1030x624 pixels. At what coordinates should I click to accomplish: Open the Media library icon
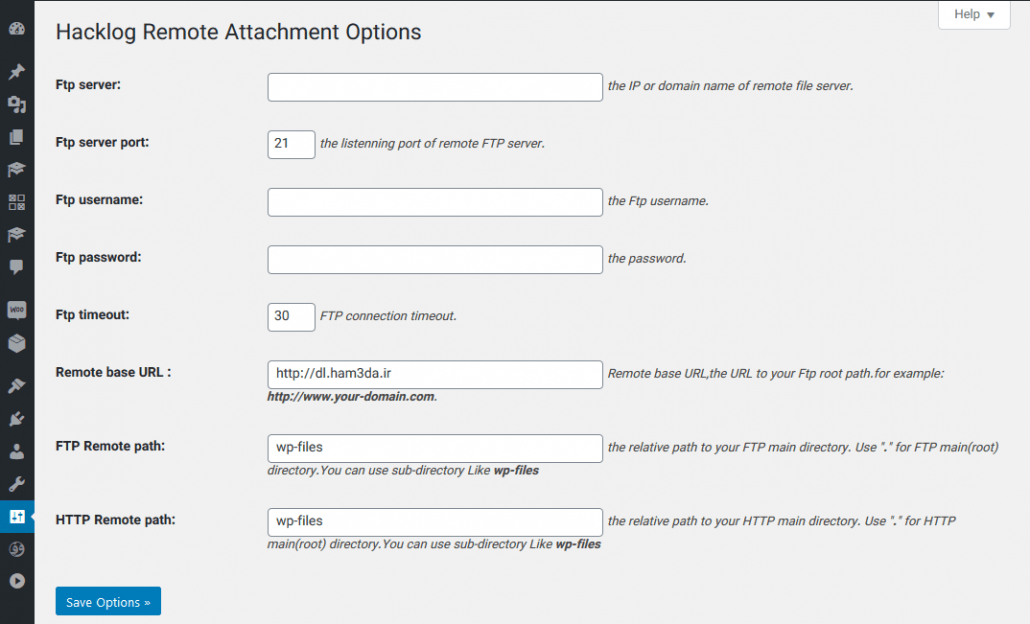17,104
